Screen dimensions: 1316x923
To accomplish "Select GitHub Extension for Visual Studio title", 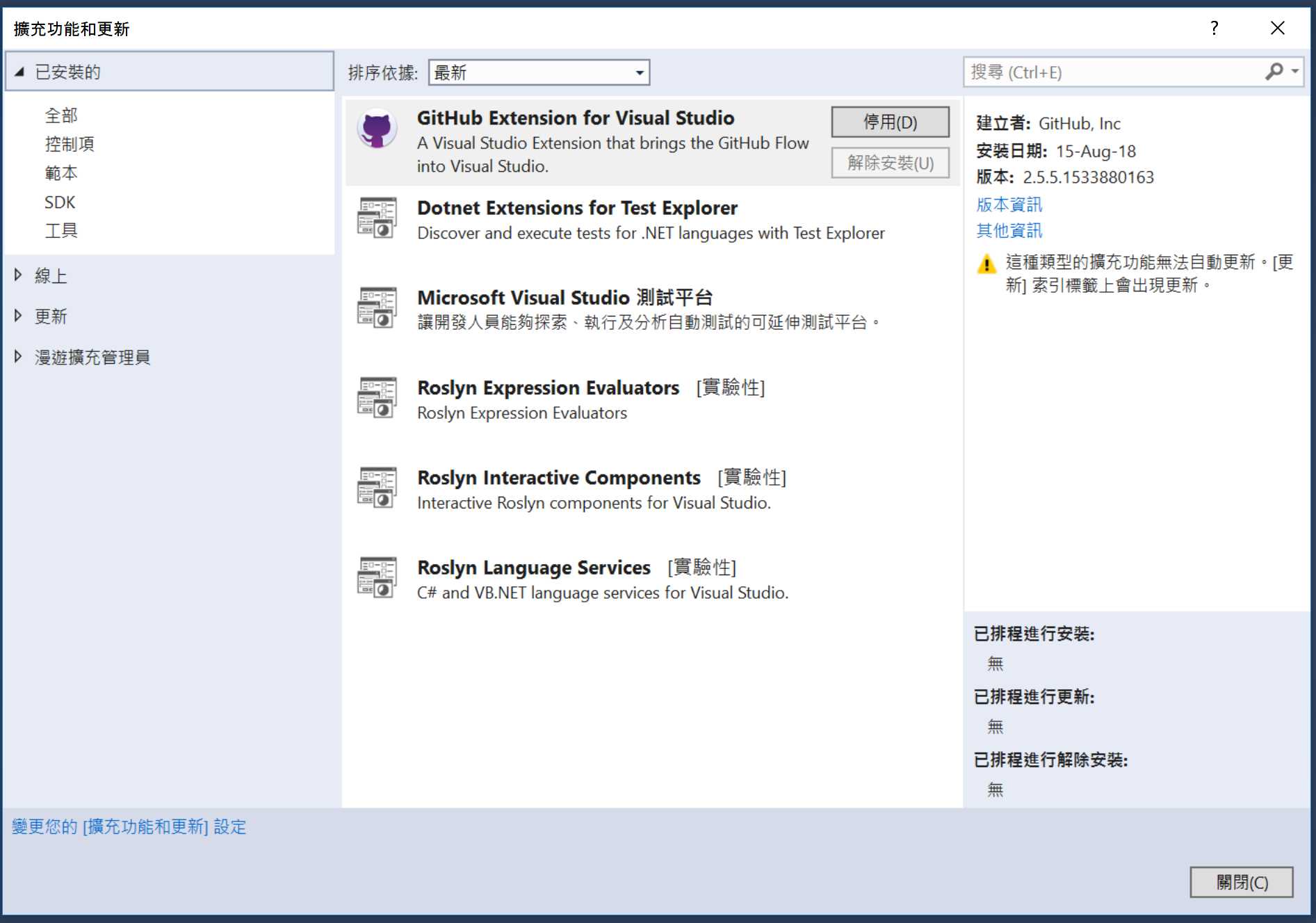I will point(576,118).
